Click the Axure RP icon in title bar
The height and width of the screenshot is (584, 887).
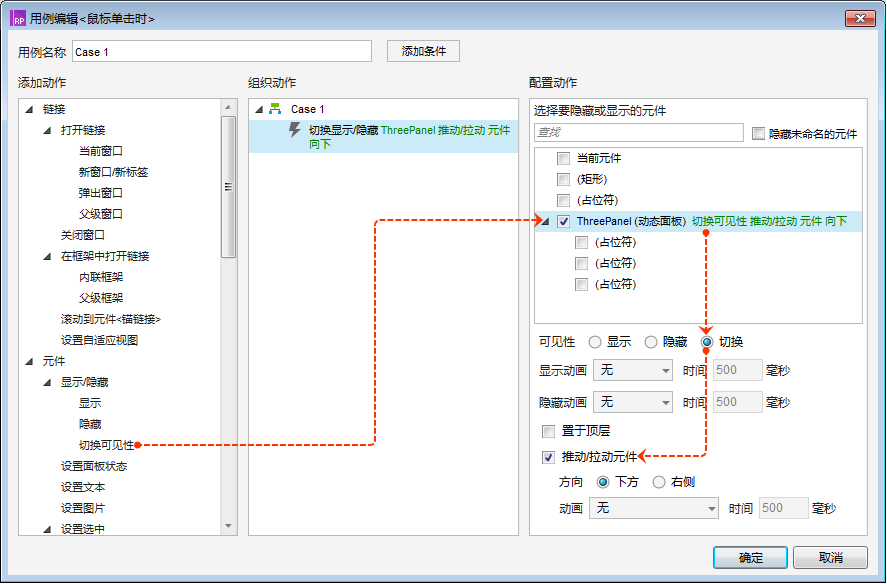pos(18,18)
